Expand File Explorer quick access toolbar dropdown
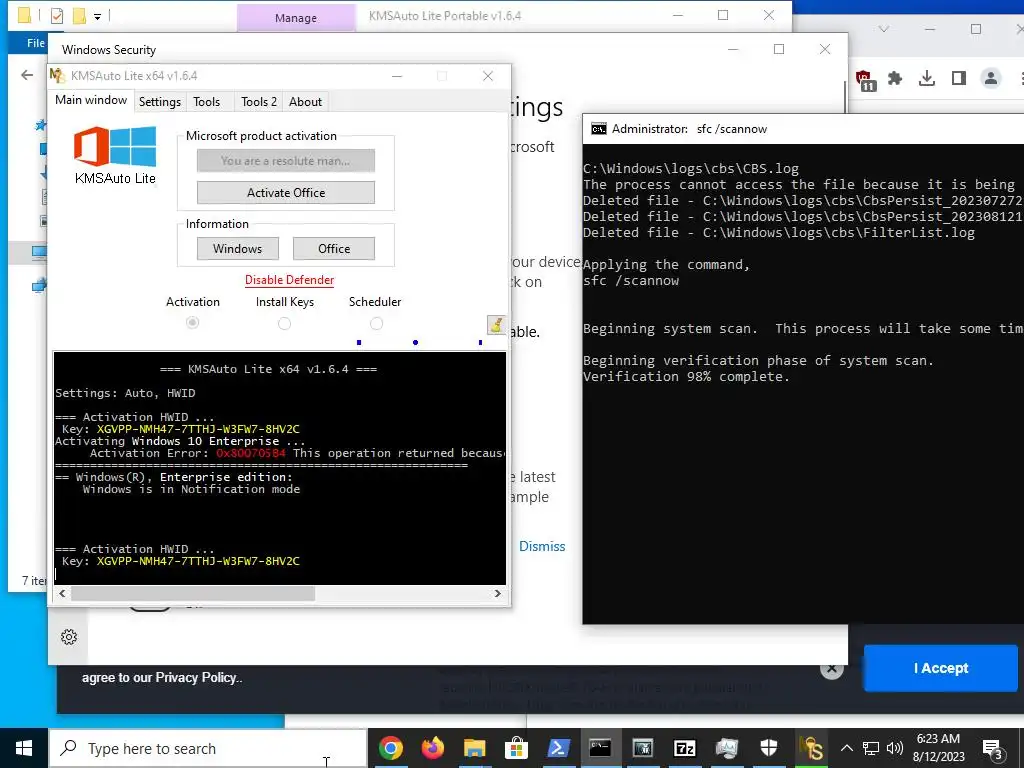This screenshot has width=1024, height=768. click(97, 16)
